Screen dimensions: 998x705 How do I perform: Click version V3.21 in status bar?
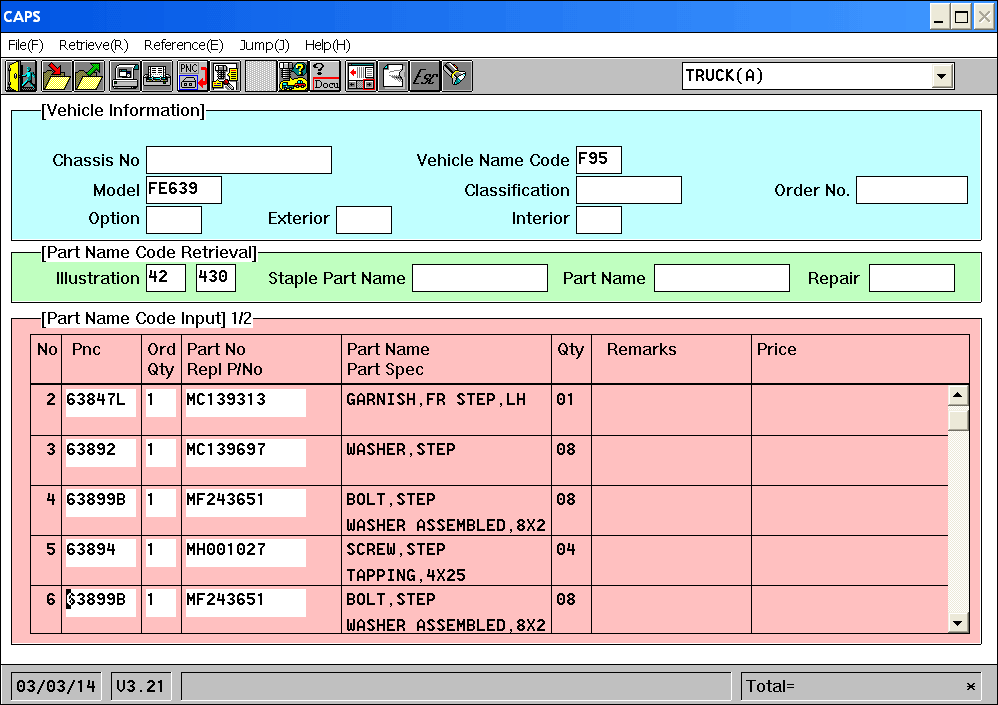pos(141,687)
